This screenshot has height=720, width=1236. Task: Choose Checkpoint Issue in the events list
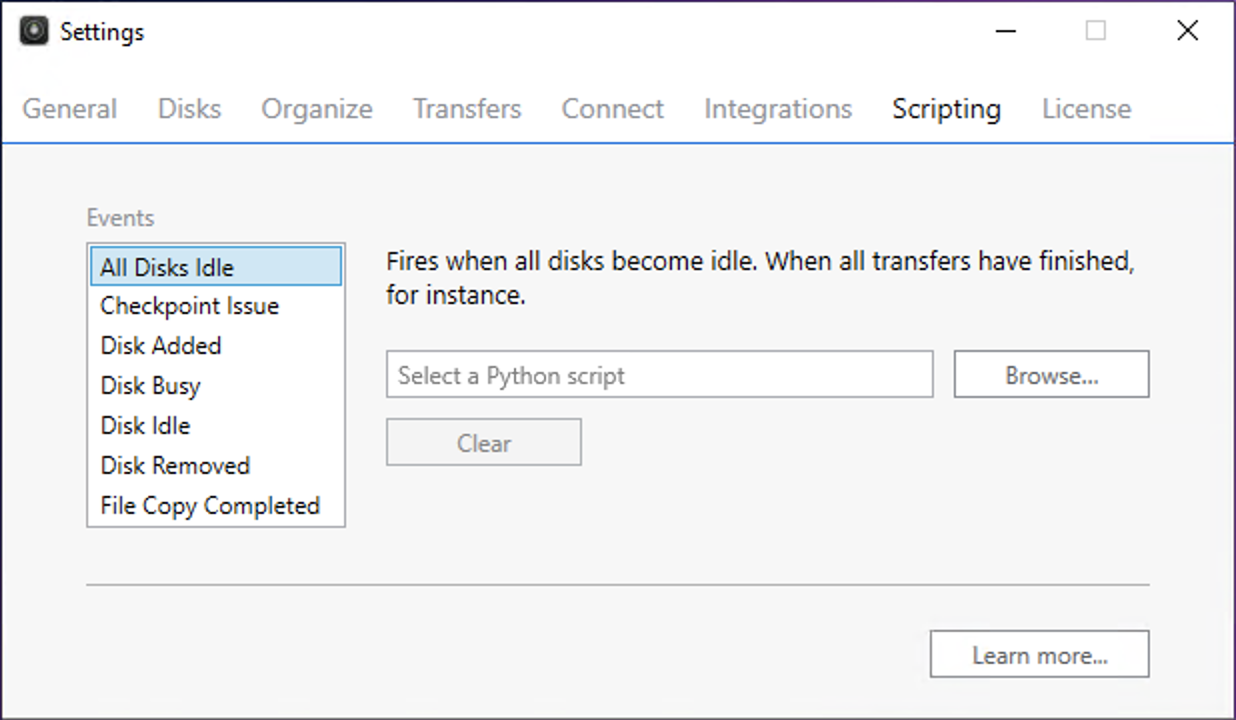tap(190, 306)
